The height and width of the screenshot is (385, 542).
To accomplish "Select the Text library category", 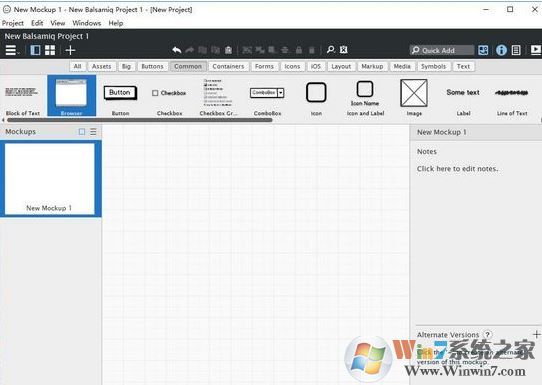I will coord(464,66).
